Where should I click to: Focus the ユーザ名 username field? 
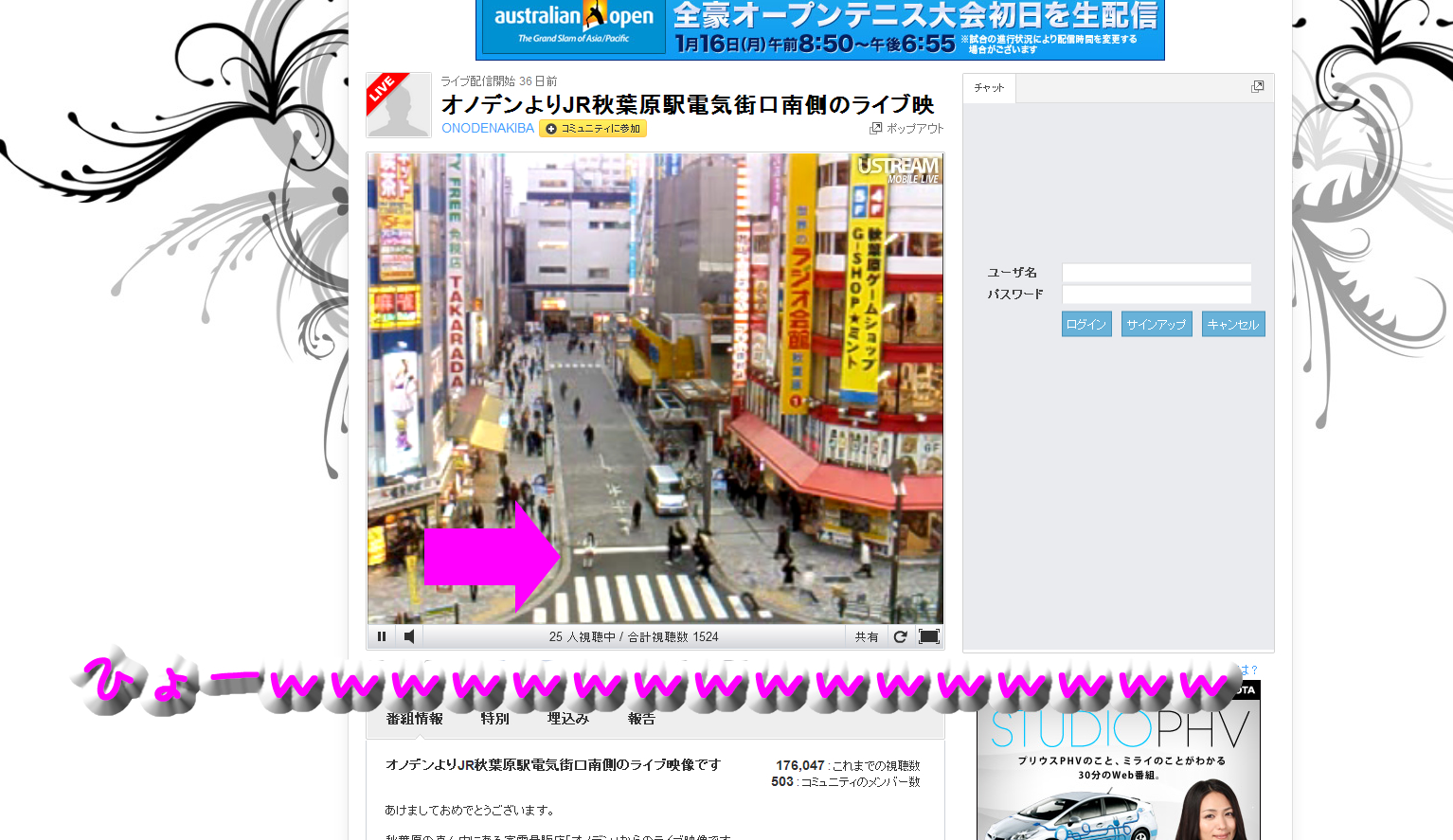(1157, 273)
